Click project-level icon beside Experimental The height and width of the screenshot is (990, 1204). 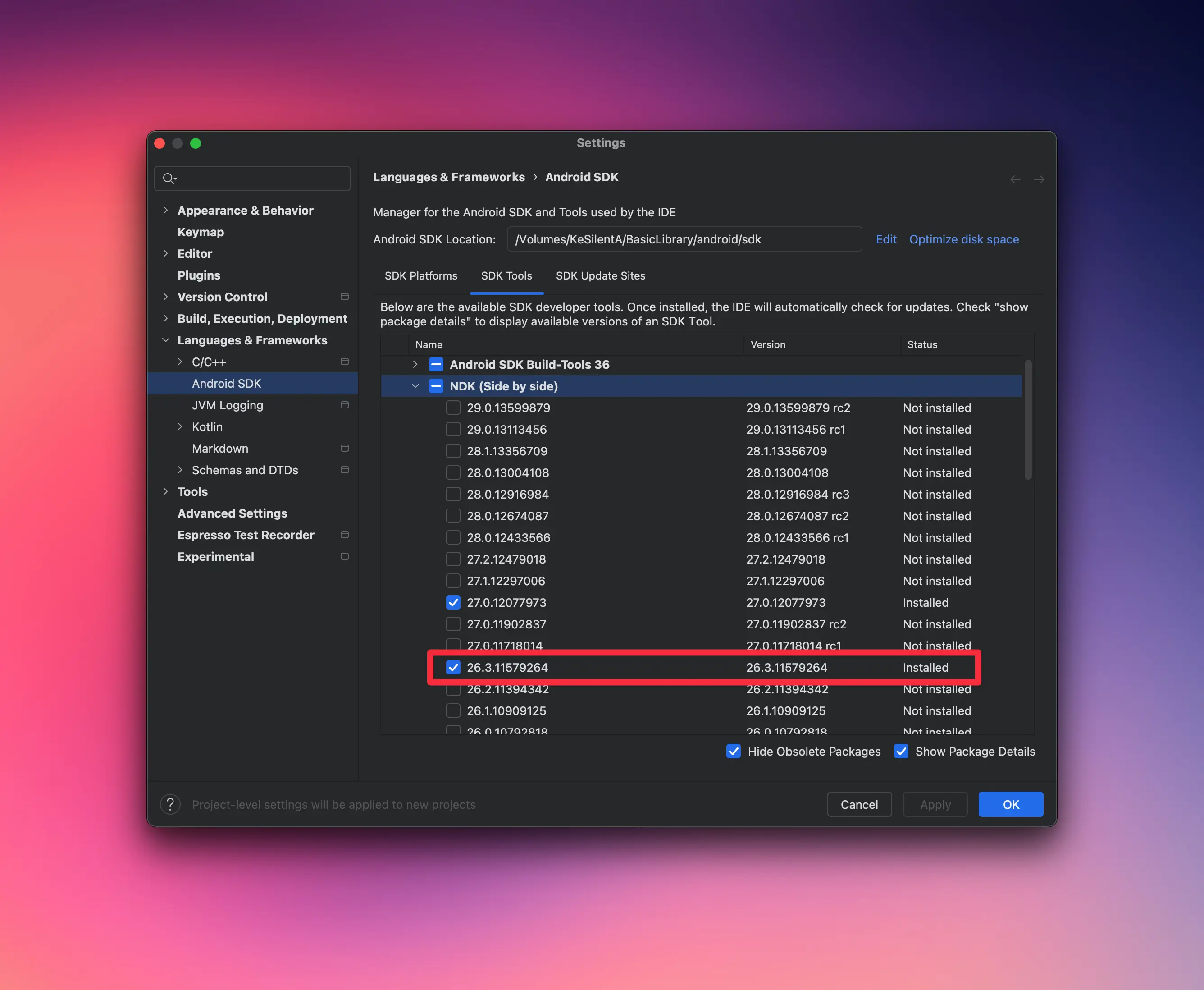pos(344,557)
